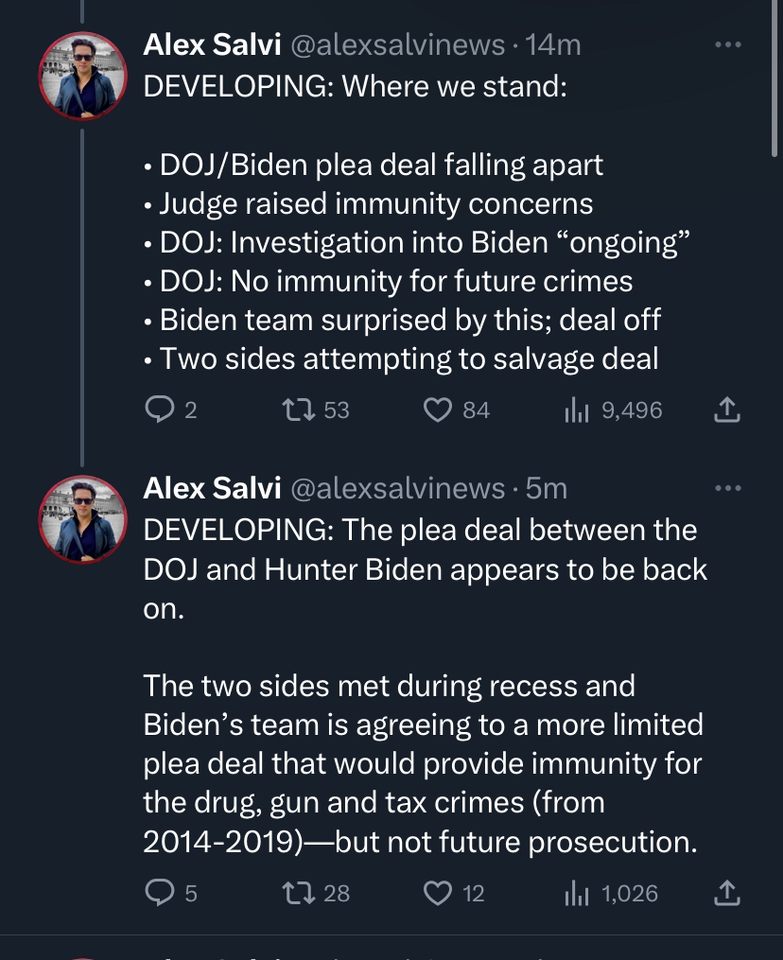Image resolution: width=783 pixels, height=960 pixels.
Task: View analytics showing 9,496 views
Action: [575, 409]
